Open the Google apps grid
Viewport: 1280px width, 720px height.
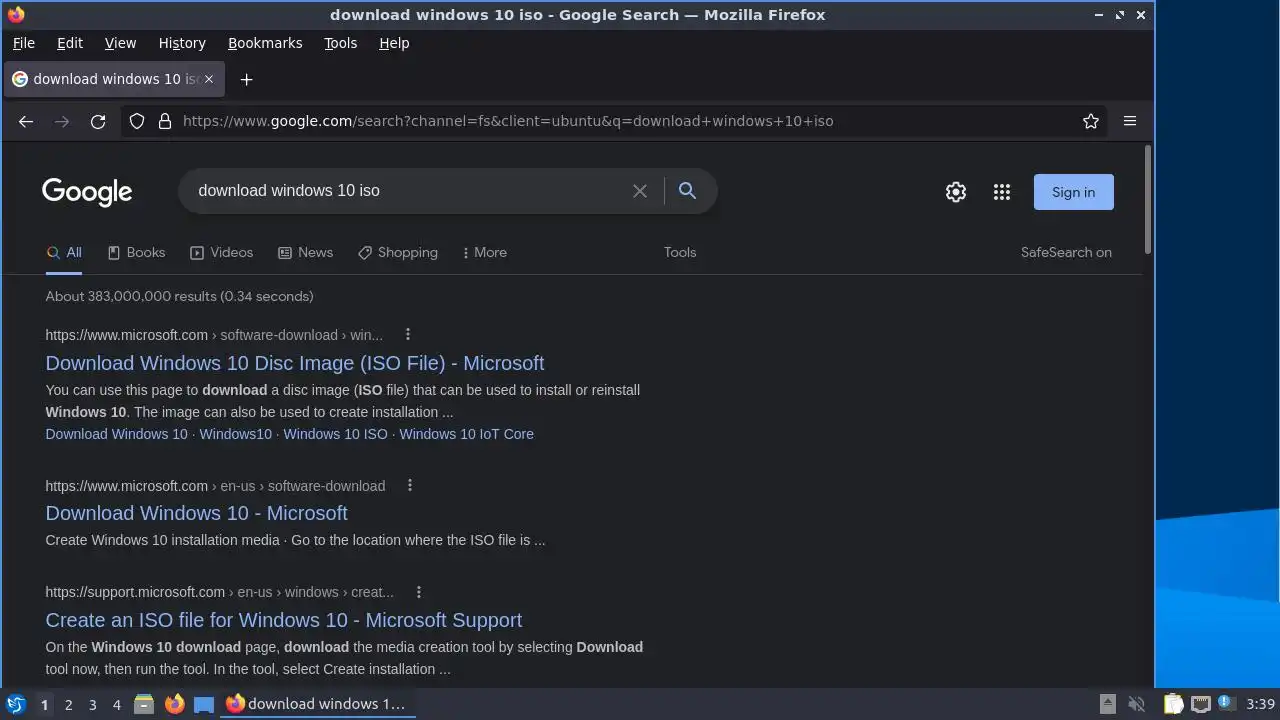(x=1002, y=192)
